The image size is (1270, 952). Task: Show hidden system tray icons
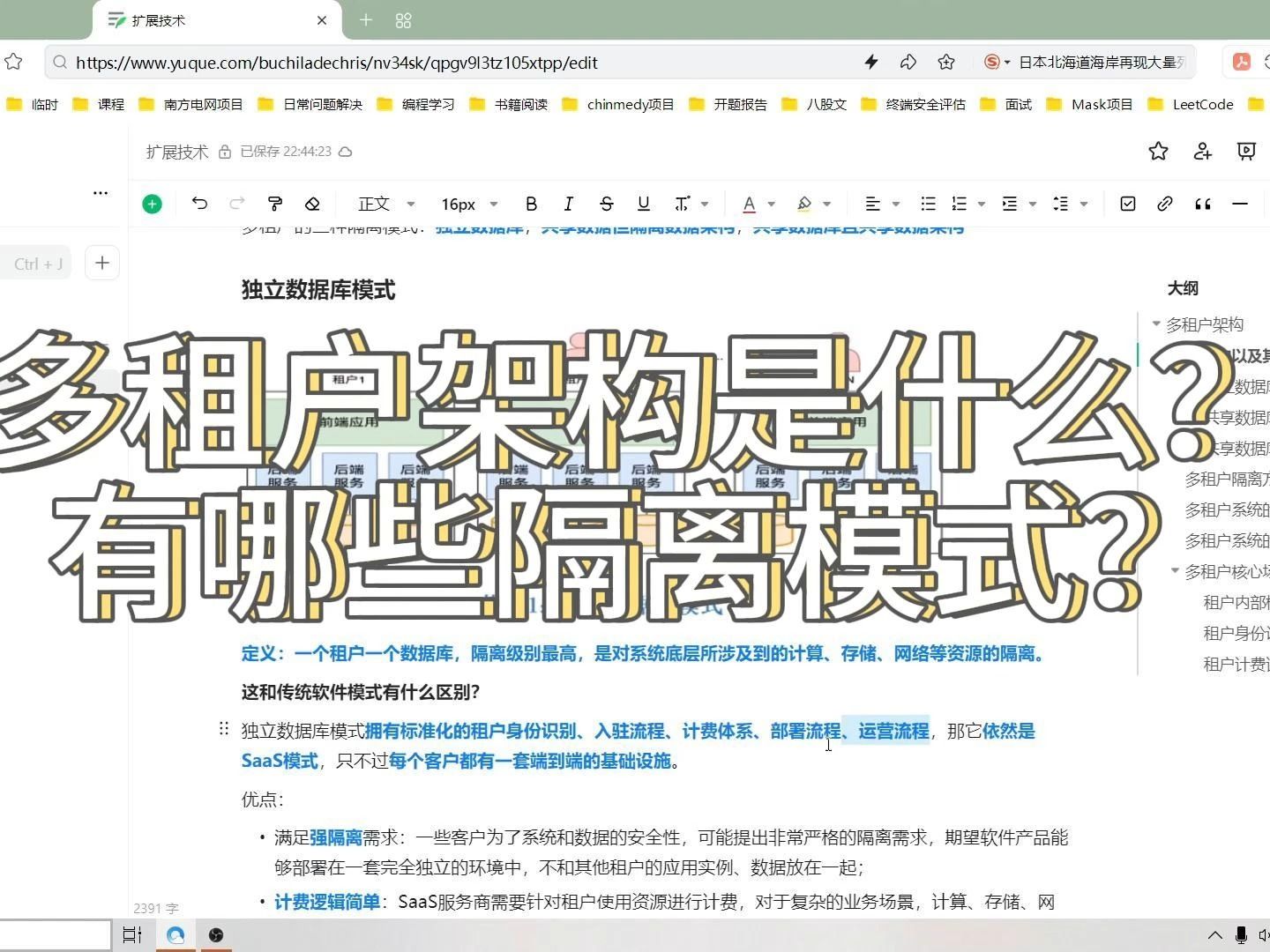pyautogui.click(x=1214, y=935)
